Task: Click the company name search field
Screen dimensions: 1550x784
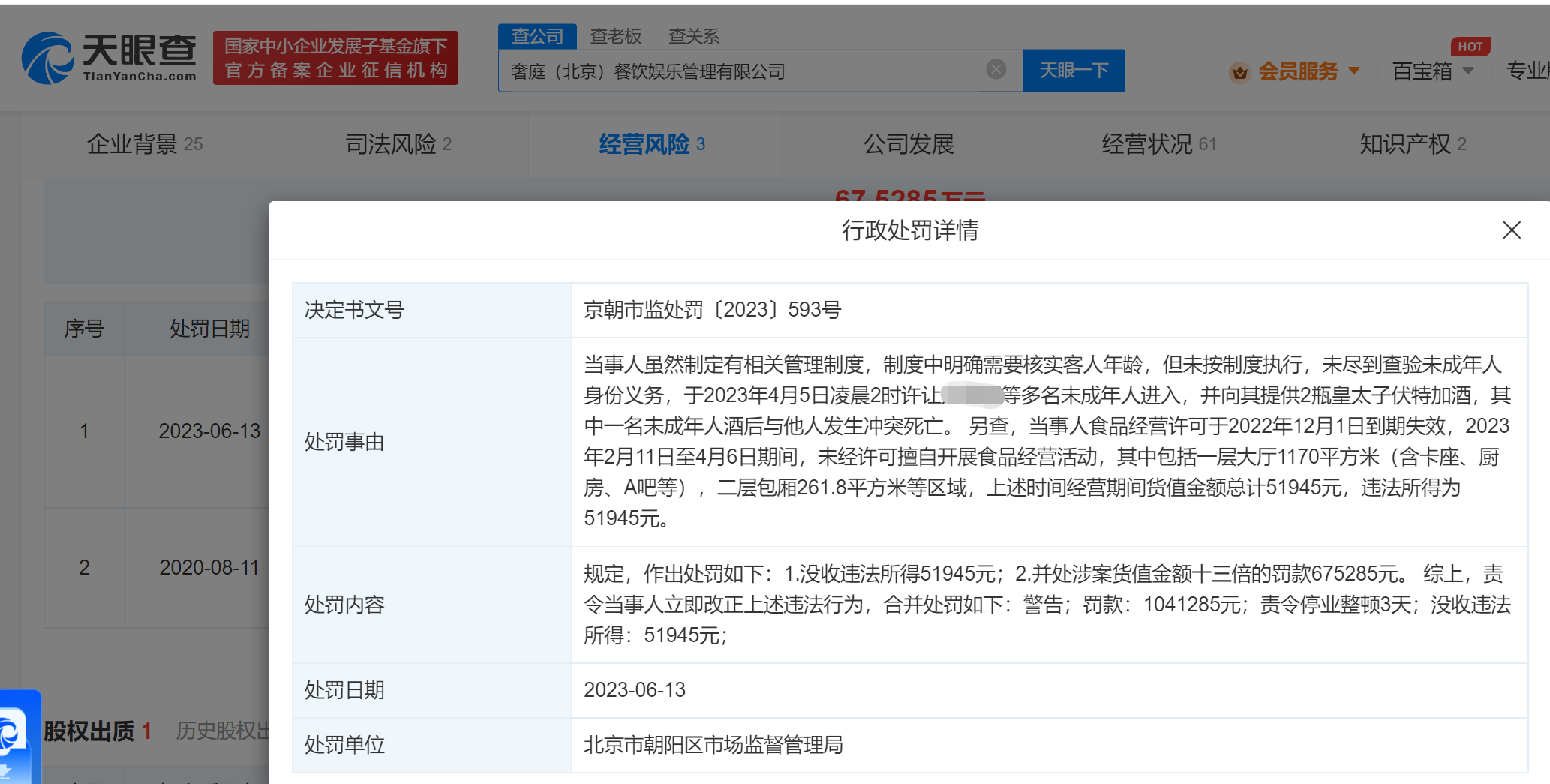Action: (x=743, y=71)
